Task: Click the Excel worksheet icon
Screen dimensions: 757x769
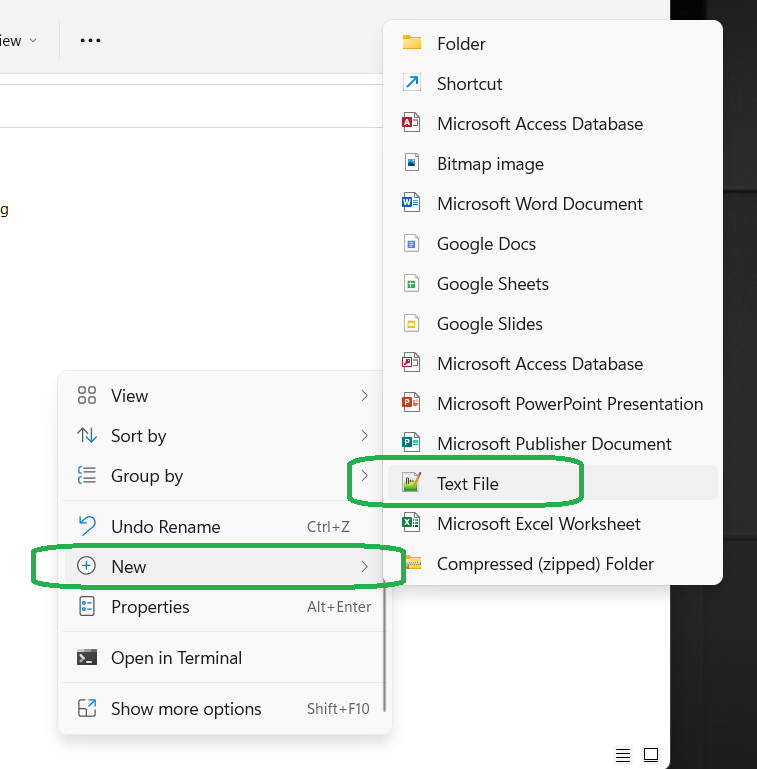Action: point(411,523)
